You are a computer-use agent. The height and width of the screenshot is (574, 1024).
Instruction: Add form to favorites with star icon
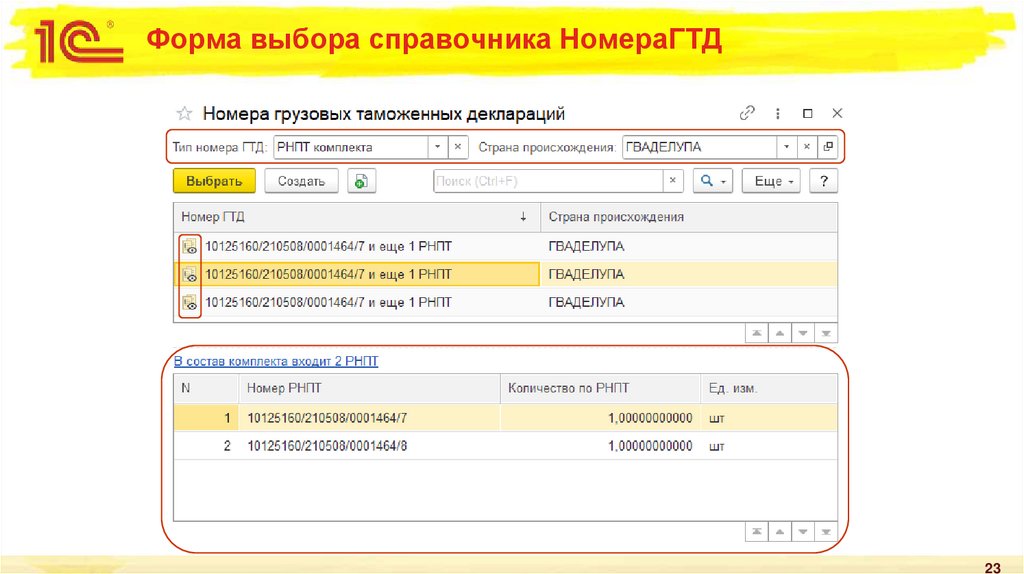click(x=184, y=114)
